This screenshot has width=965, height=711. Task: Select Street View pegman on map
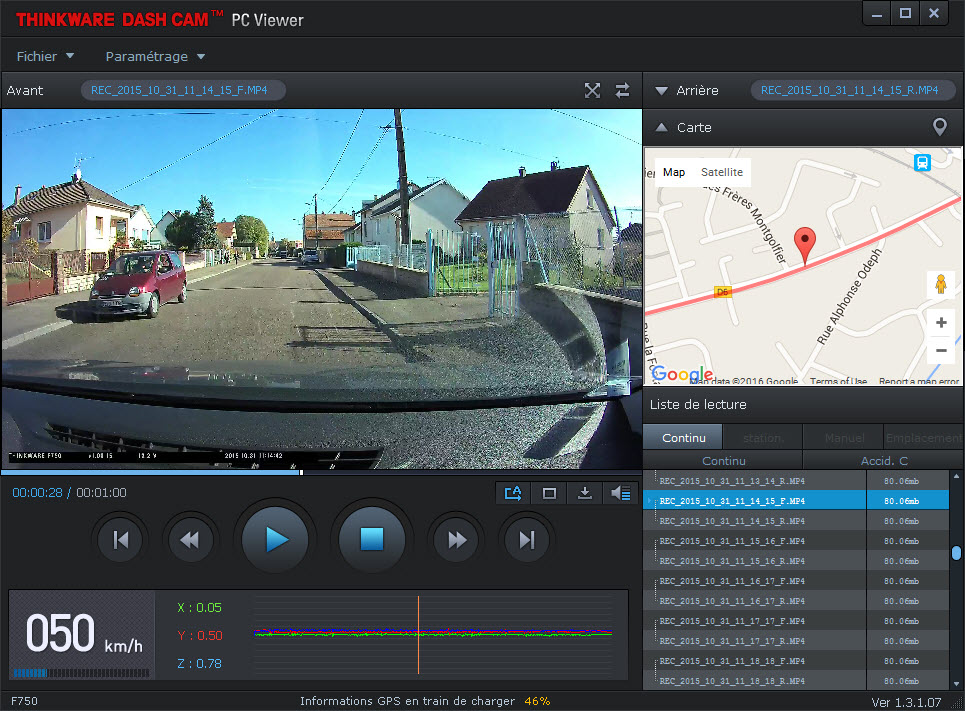pos(940,284)
